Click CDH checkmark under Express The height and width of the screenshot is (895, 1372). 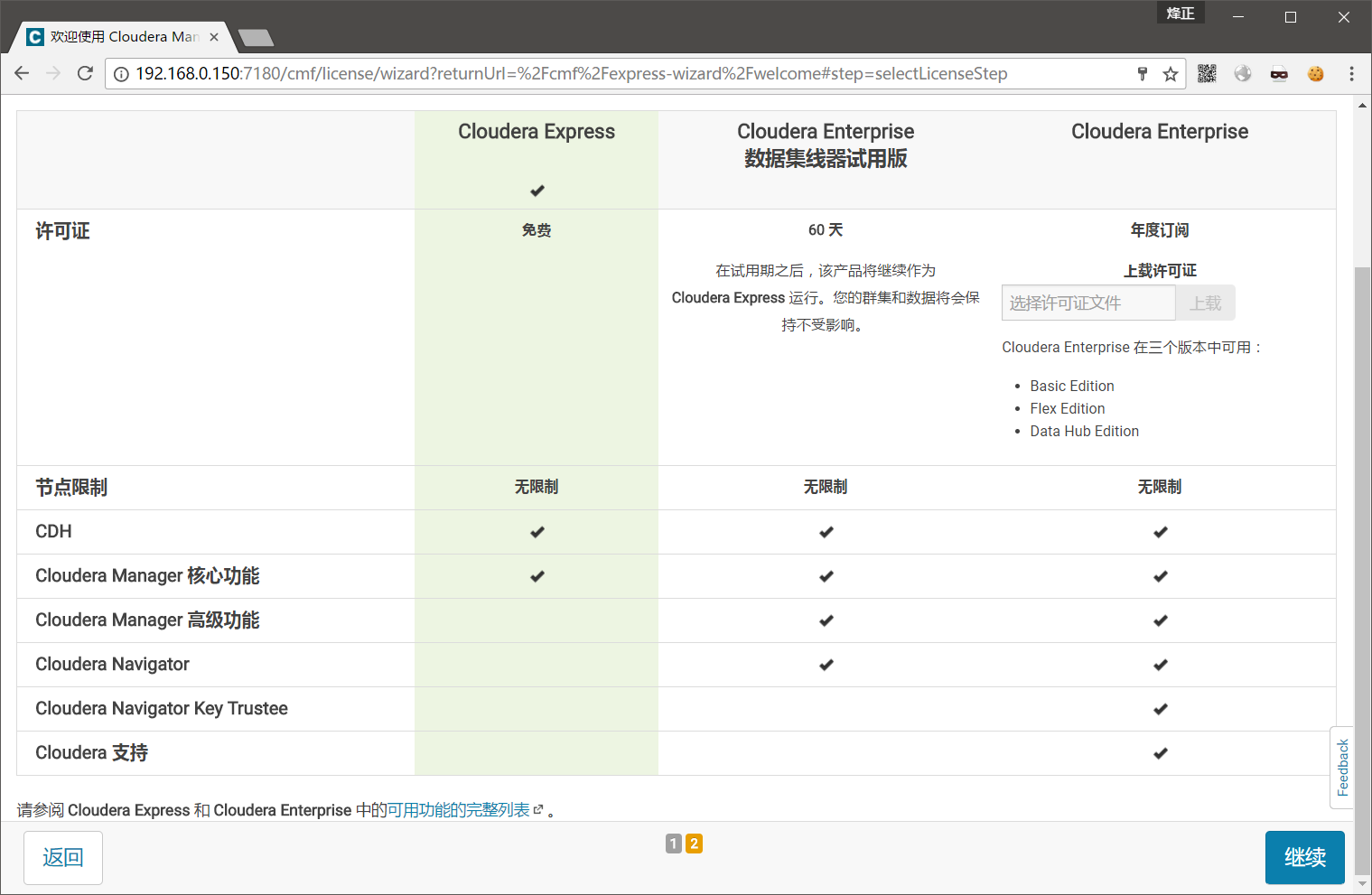click(537, 532)
